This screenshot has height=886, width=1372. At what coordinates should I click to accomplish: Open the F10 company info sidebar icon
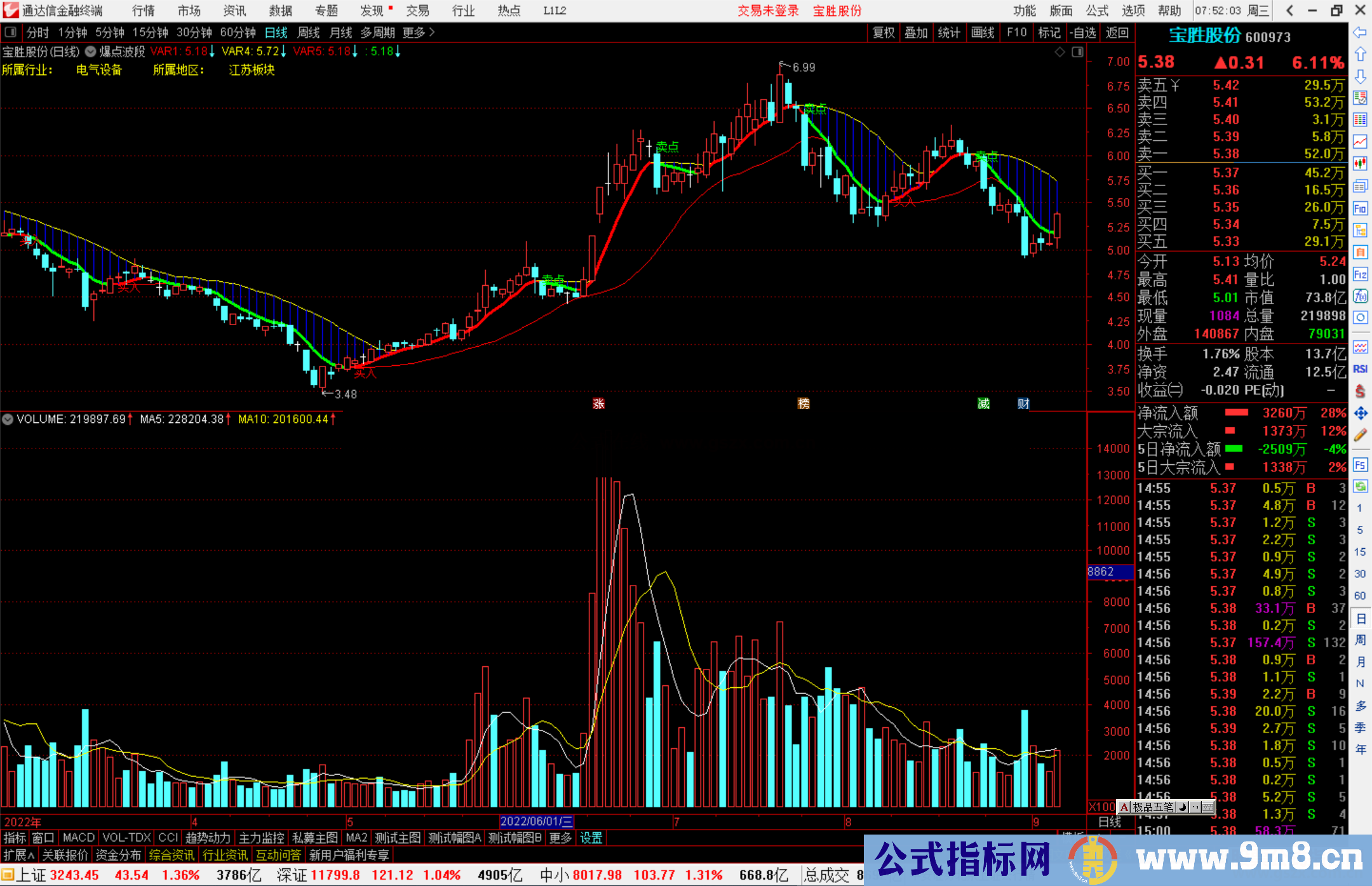(x=1360, y=208)
